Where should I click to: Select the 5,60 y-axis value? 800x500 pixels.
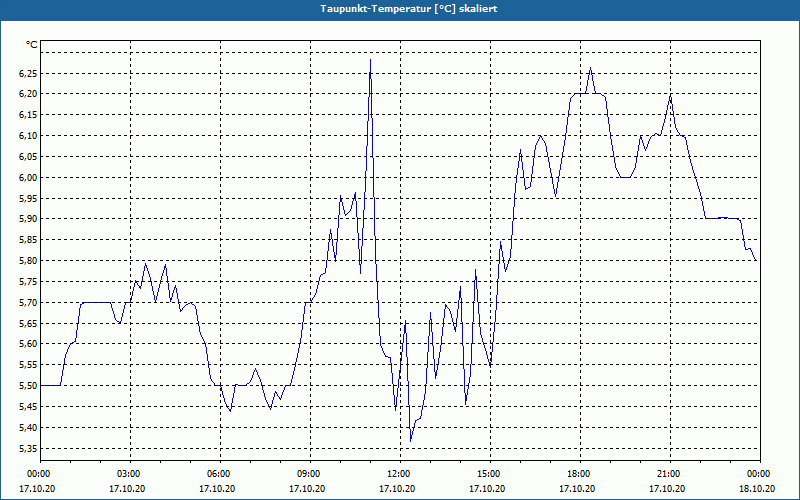[28, 344]
